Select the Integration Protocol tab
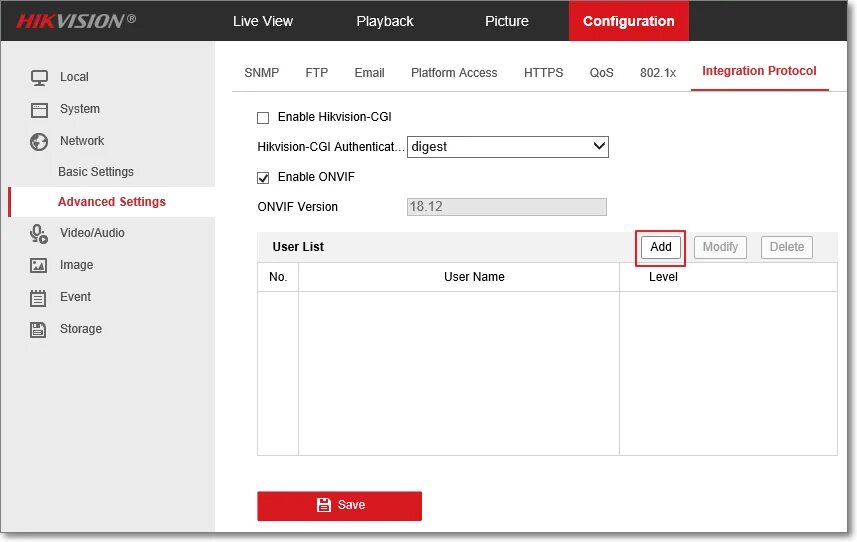The height and width of the screenshot is (542, 857). coord(759,71)
